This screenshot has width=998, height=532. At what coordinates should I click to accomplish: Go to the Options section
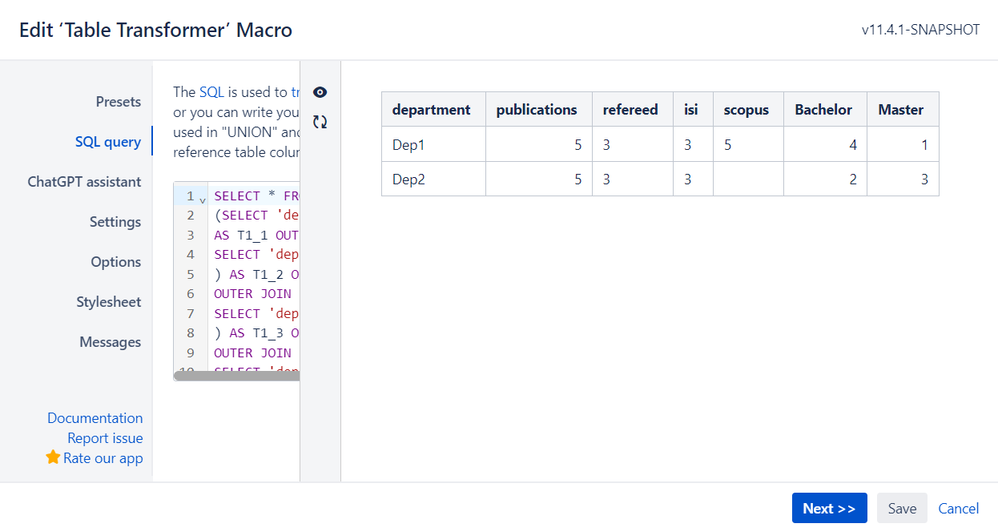[116, 262]
